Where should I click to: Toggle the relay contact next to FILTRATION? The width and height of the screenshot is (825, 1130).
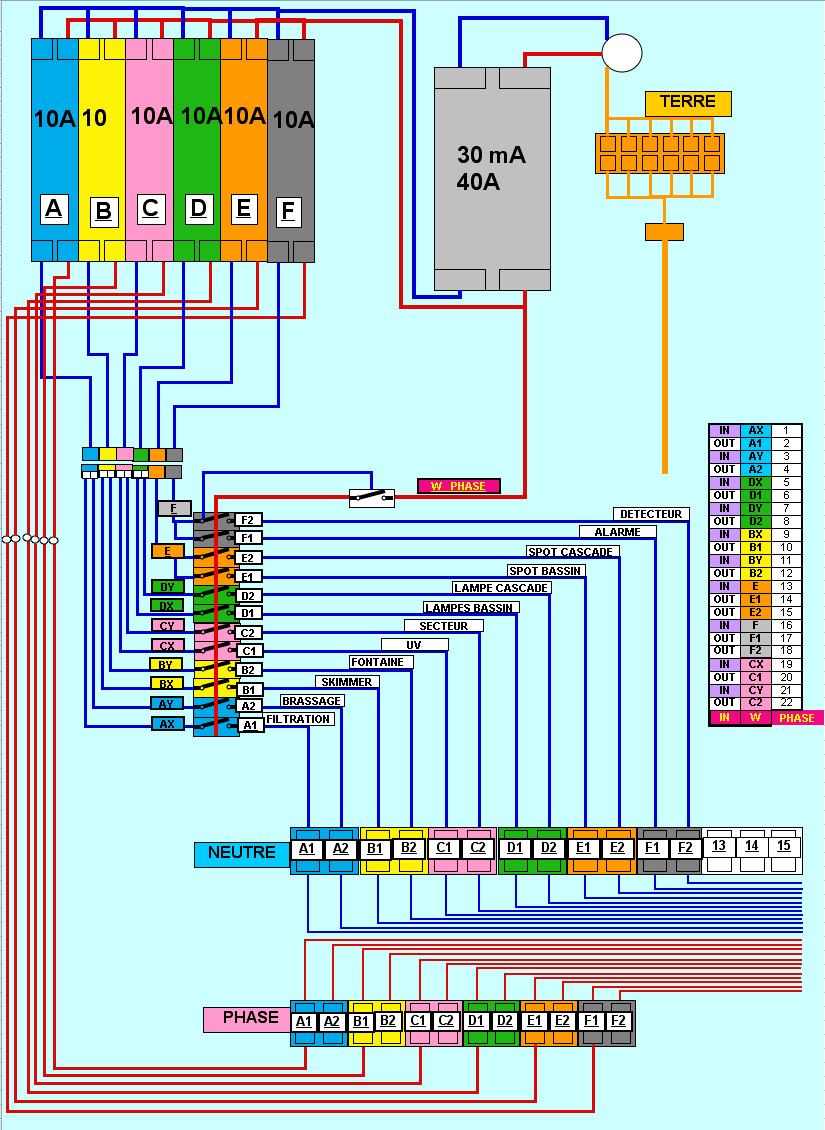pos(214,726)
